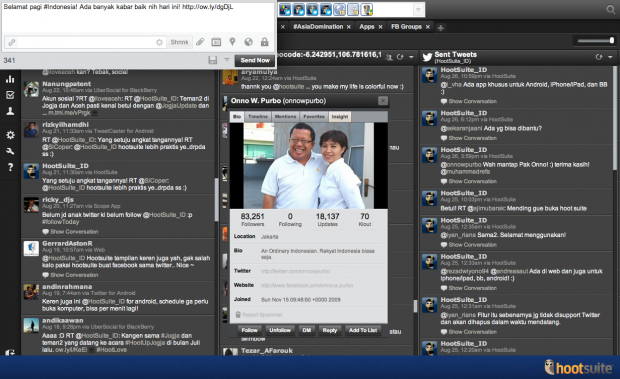The image size is (620, 379).
Task: Click the floppy disk save draft icon
Action: (x=213, y=60)
